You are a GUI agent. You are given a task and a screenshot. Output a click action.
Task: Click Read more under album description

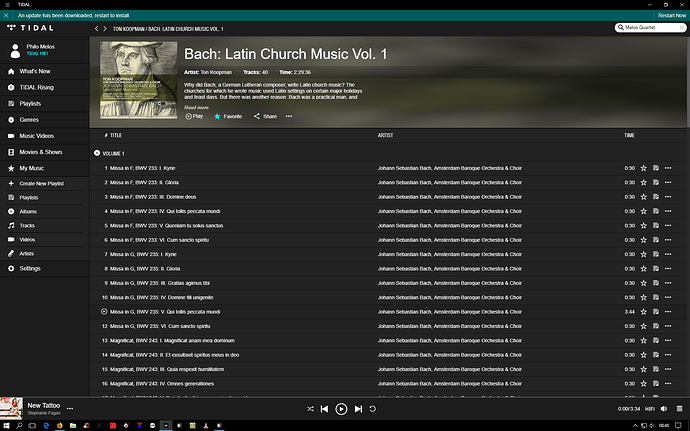click(196, 107)
